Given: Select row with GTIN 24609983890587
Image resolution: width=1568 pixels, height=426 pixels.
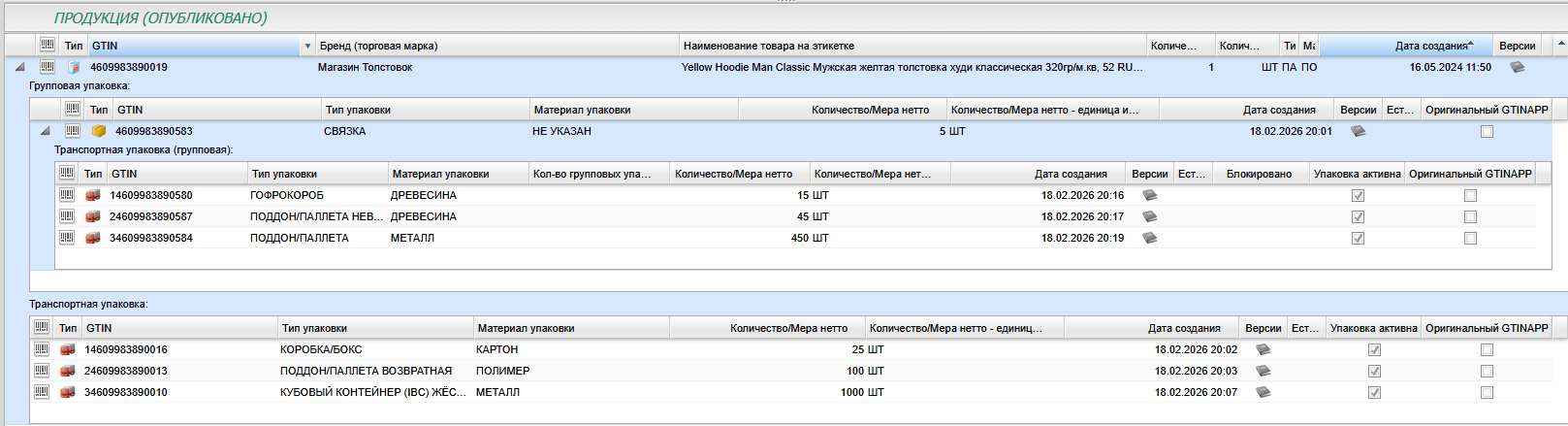Looking at the screenshot, I should (x=151, y=216).
